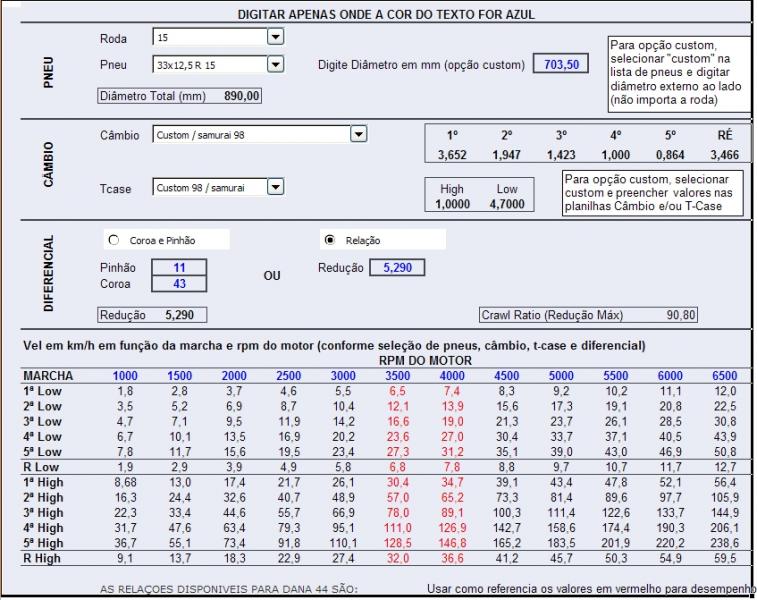Click the 4ª gear ratio 1,000
The image size is (757, 600).
tap(616, 155)
